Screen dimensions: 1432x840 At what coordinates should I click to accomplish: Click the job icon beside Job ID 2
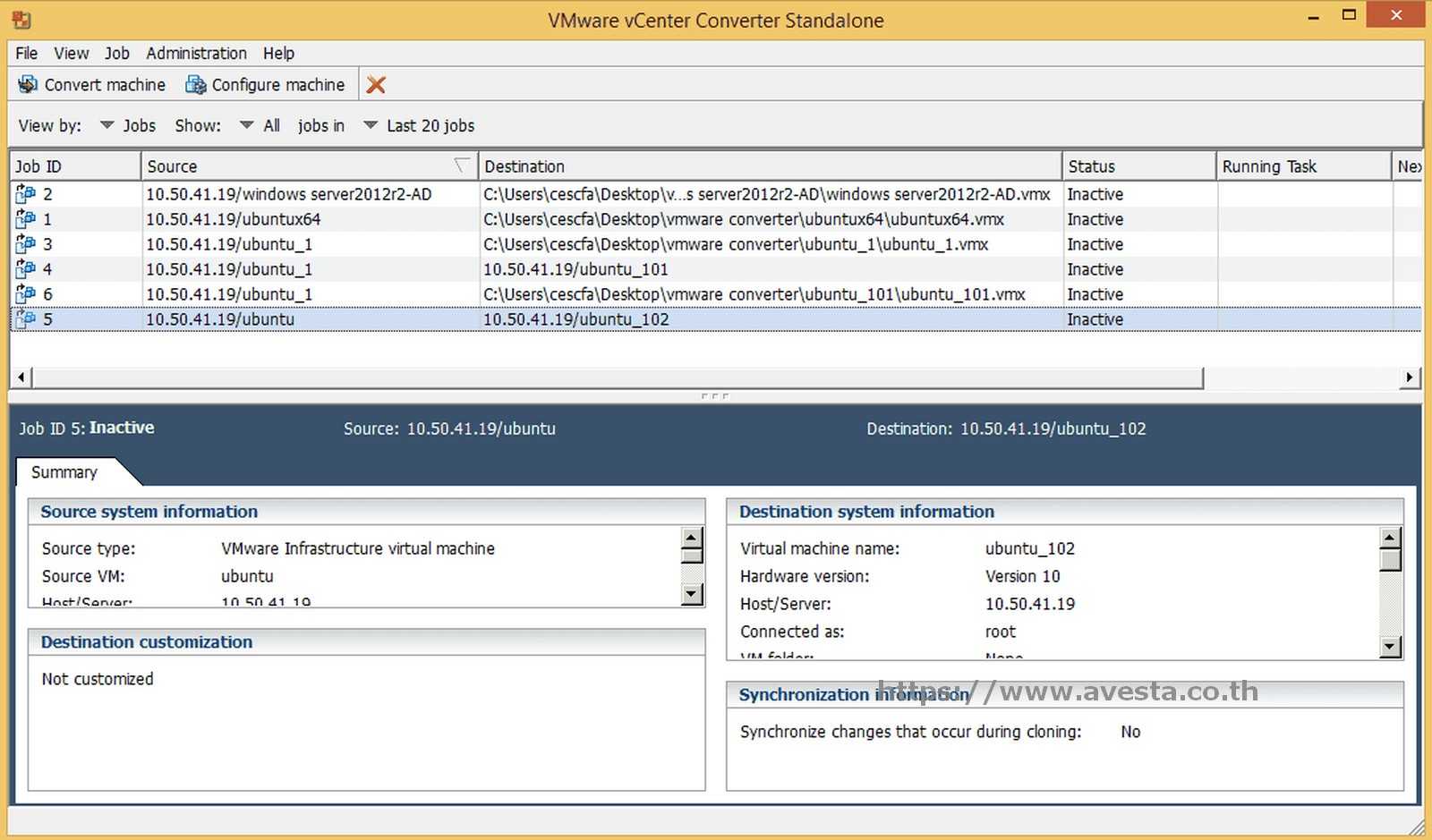(27, 193)
